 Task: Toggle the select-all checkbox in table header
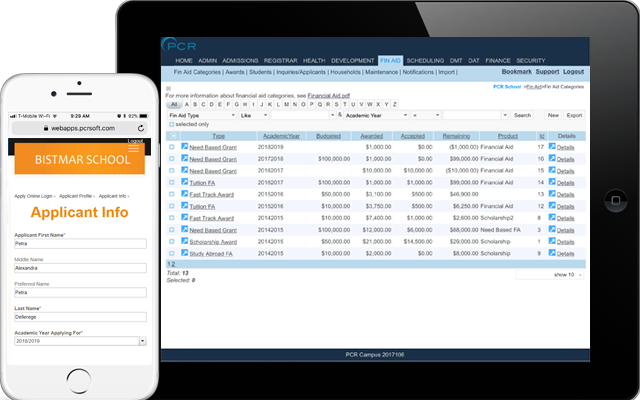(173, 136)
